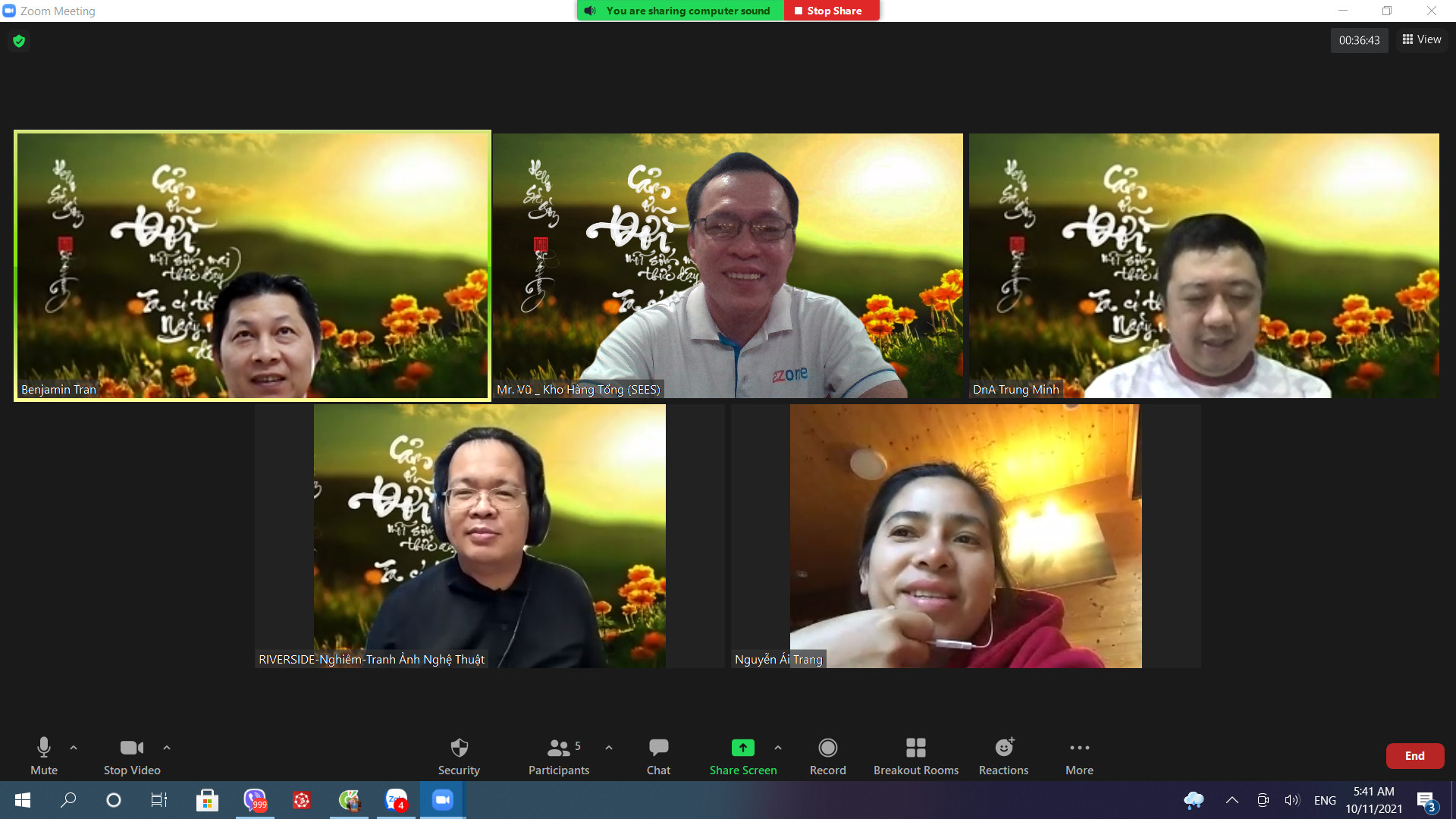Click the green Share Screen icon

coord(742,748)
